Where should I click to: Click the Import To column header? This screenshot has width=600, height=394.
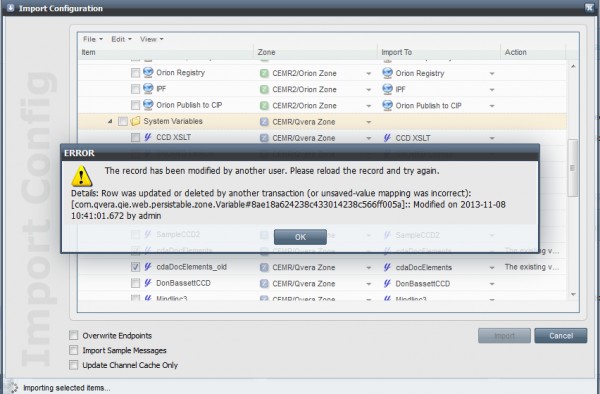(x=439, y=52)
